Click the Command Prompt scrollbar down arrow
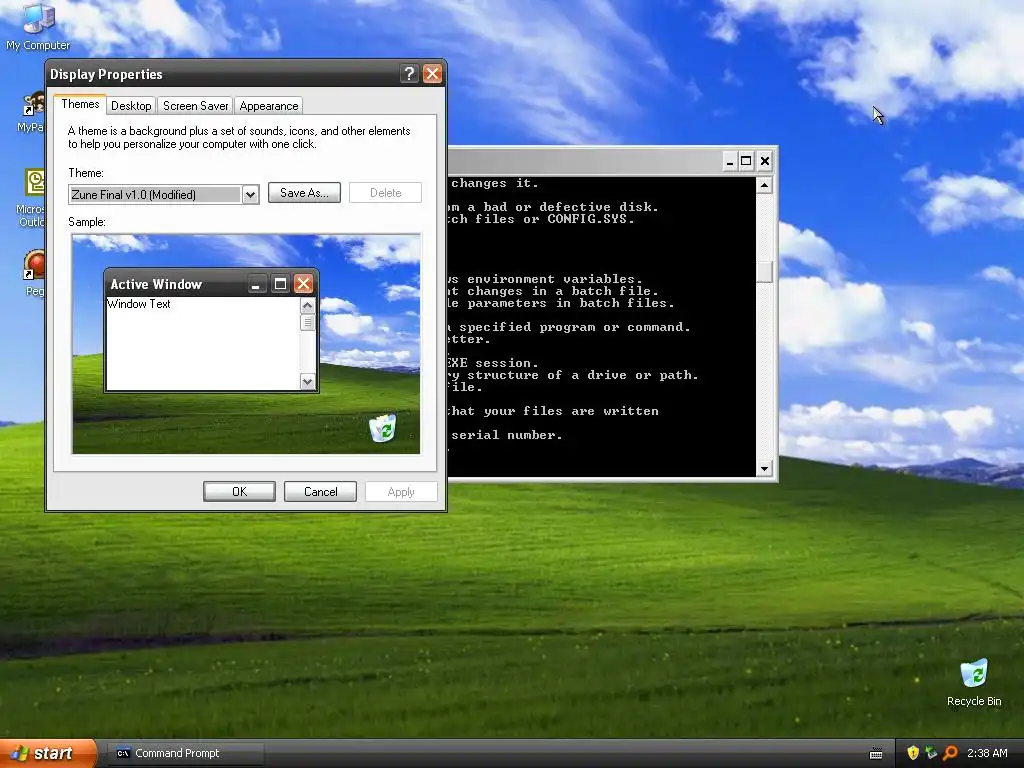 coord(765,468)
